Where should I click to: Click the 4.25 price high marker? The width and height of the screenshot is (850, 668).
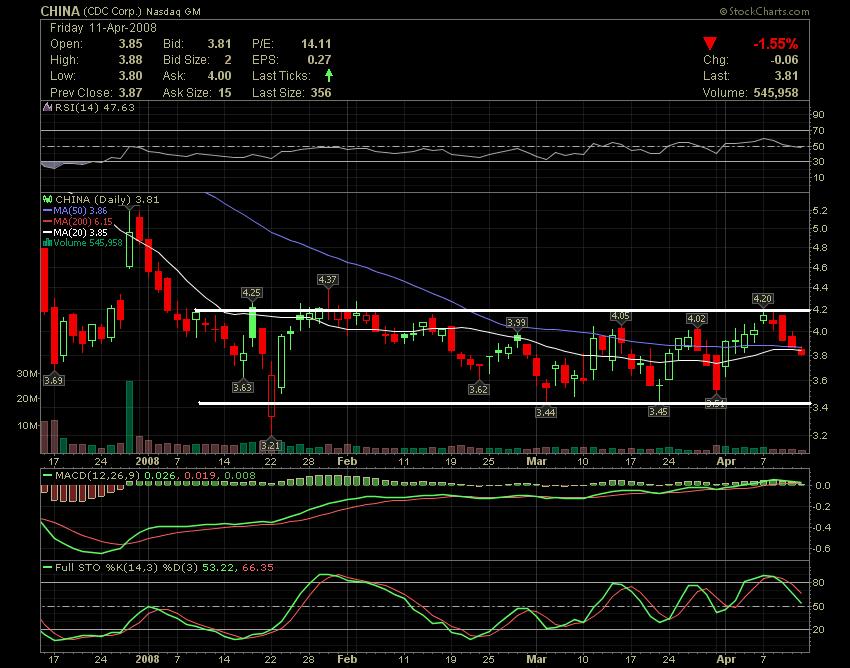(252, 293)
